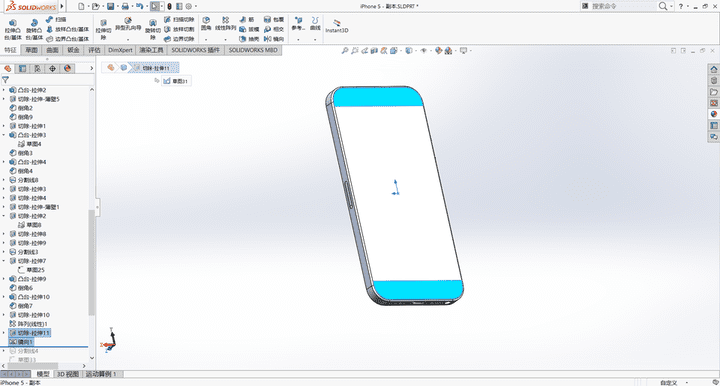Choose the 拔模 draft tool
Image resolution: width=720 pixels, height=386 pixels.
[x=249, y=29]
